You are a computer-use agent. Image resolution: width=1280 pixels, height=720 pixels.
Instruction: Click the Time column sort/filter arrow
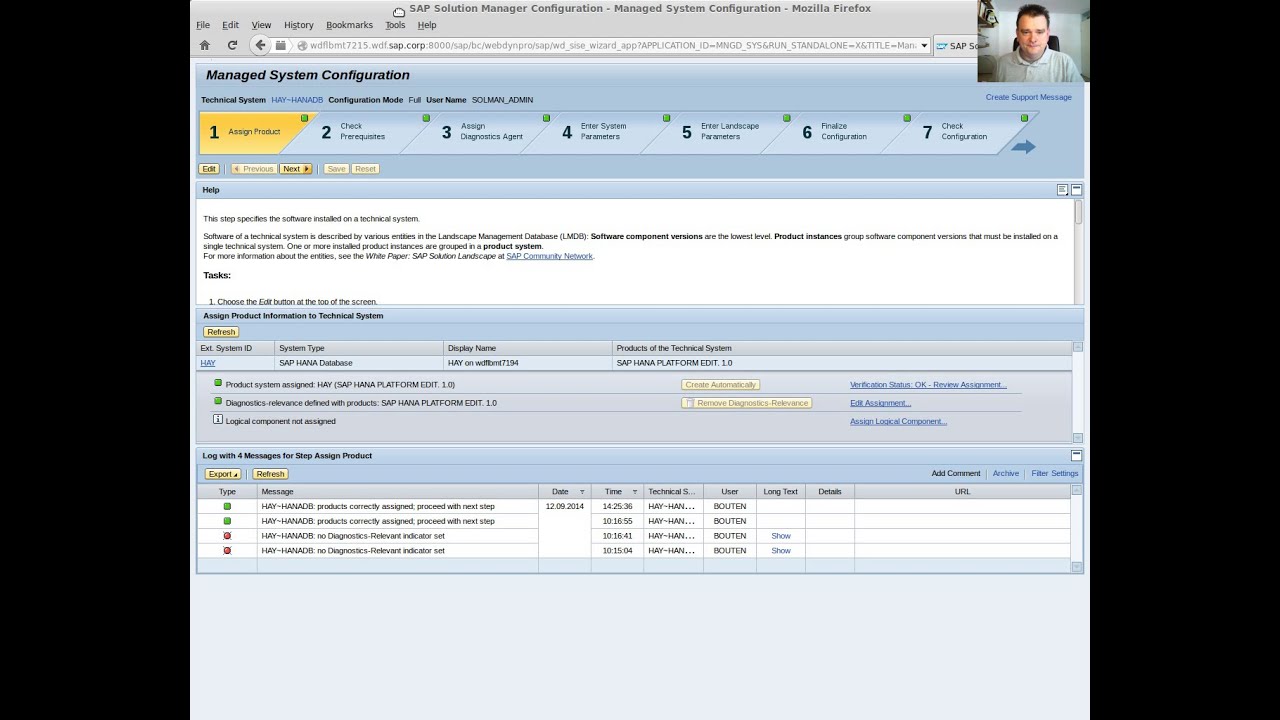[x=634, y=492]
